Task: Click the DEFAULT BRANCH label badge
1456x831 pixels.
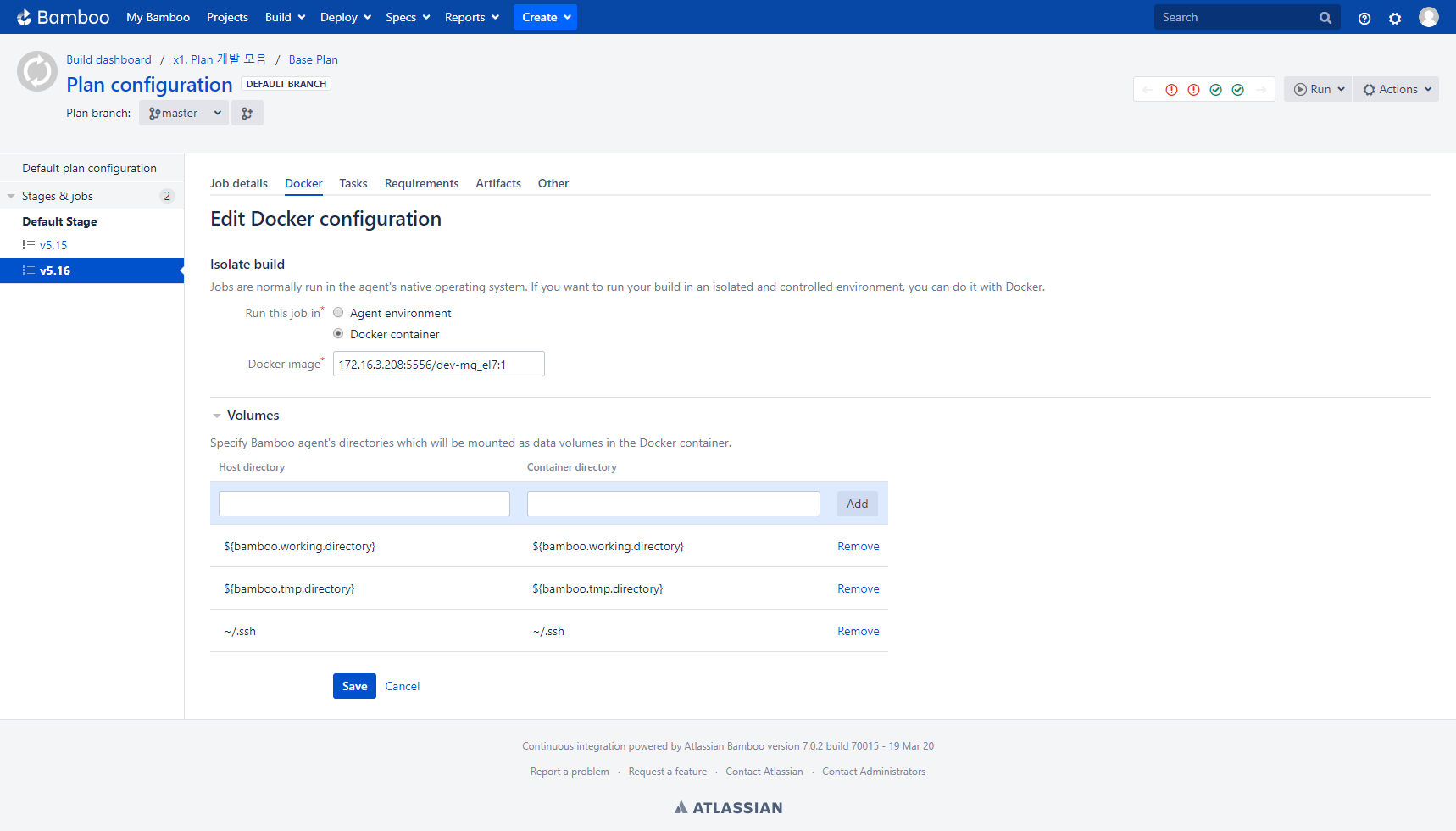Action: pos(286,84)
